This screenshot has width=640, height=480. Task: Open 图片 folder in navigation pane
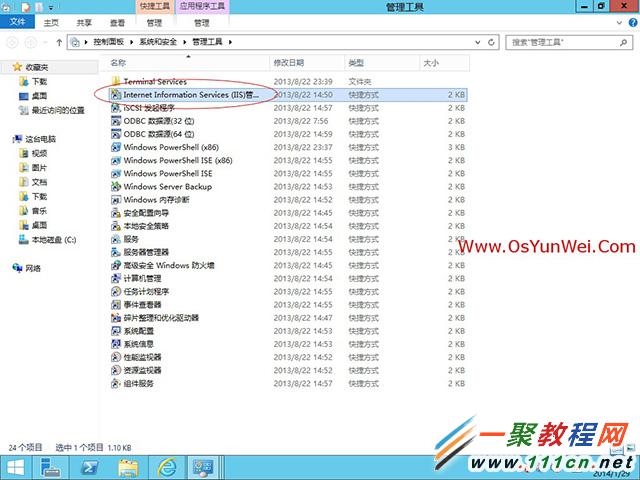[x=39, y=167]
